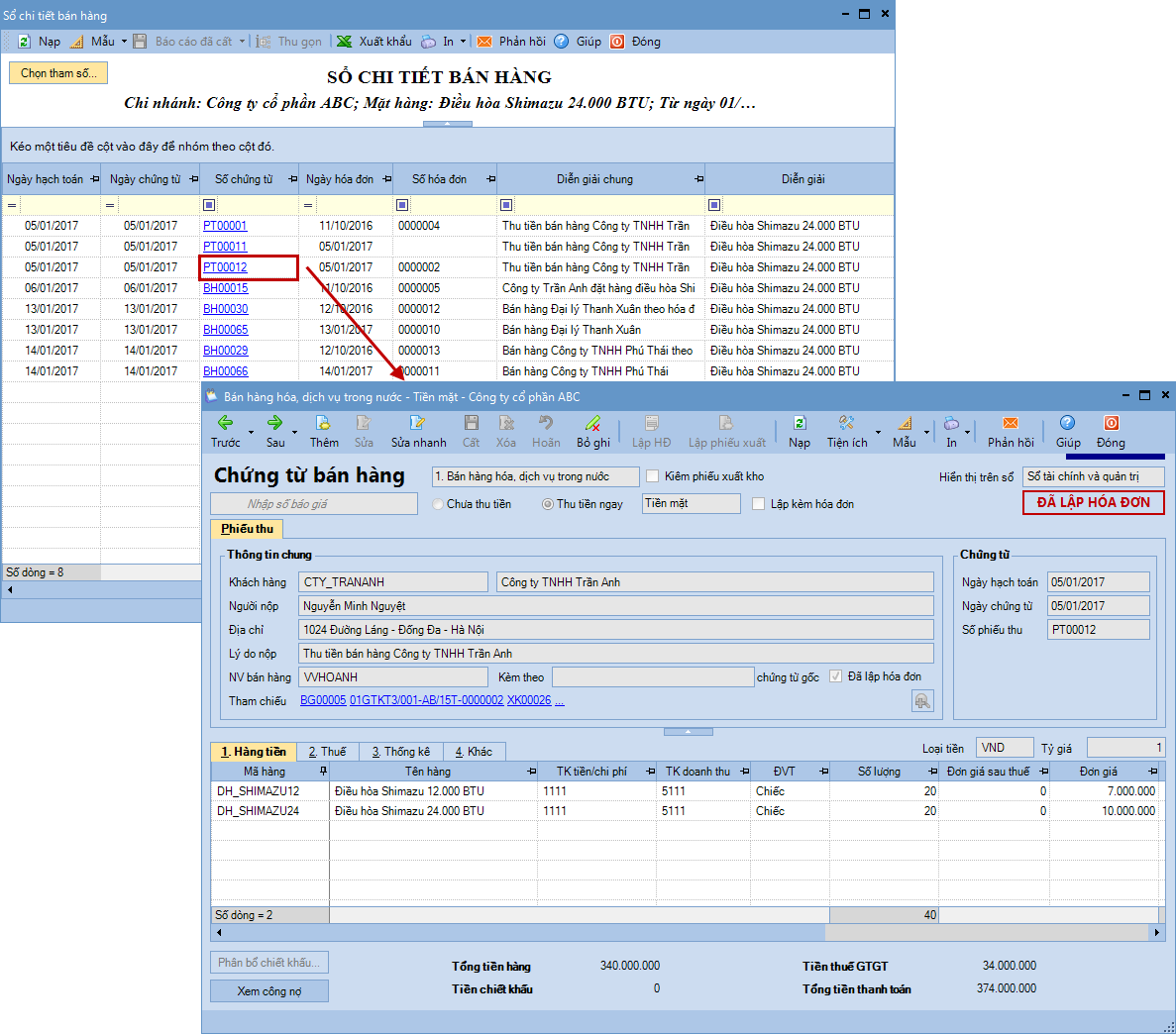The width and height of the screenshot is (1176, 1034).
Task: Check the Kiêm phiếu xuất kho checkbox
Action: pyautogui.click(x=652, y=476)
